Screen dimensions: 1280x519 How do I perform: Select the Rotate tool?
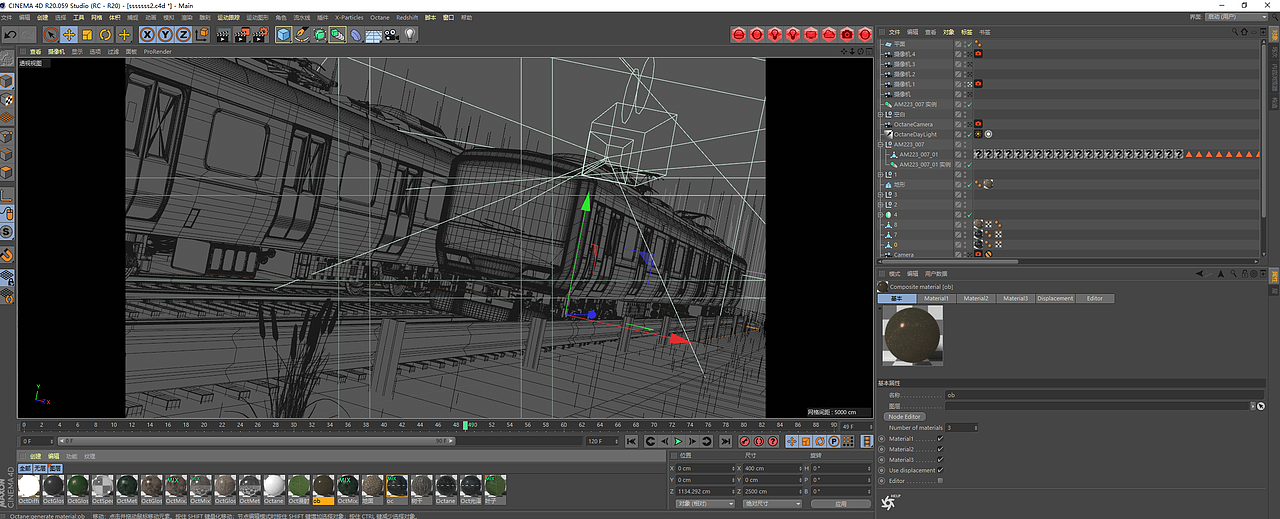click(x=105, y=34)
